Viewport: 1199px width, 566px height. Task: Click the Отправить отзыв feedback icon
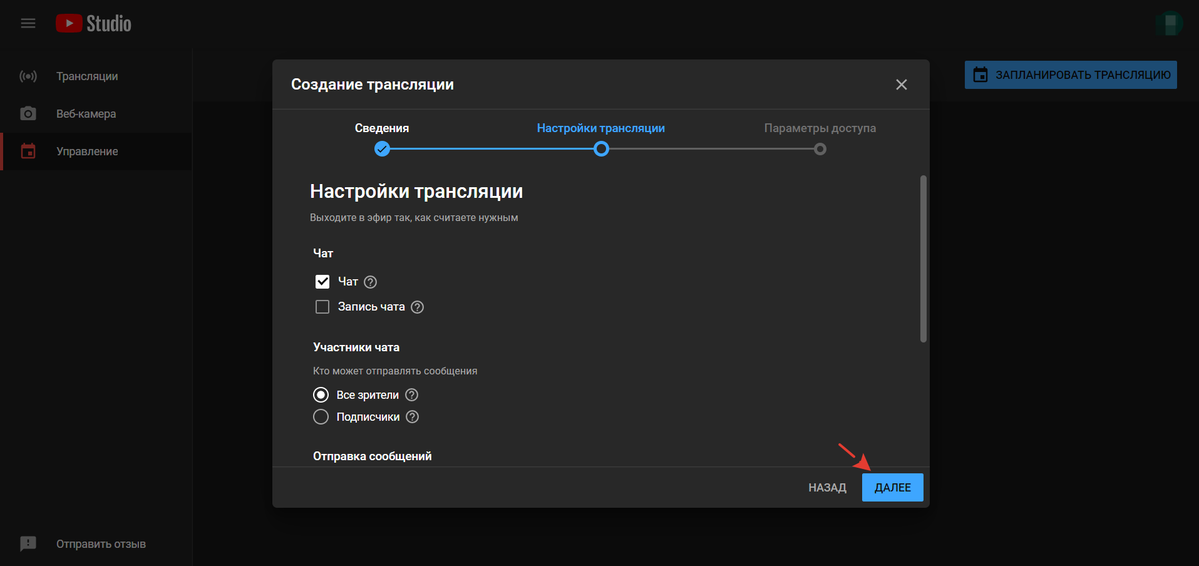pos(28,544)
